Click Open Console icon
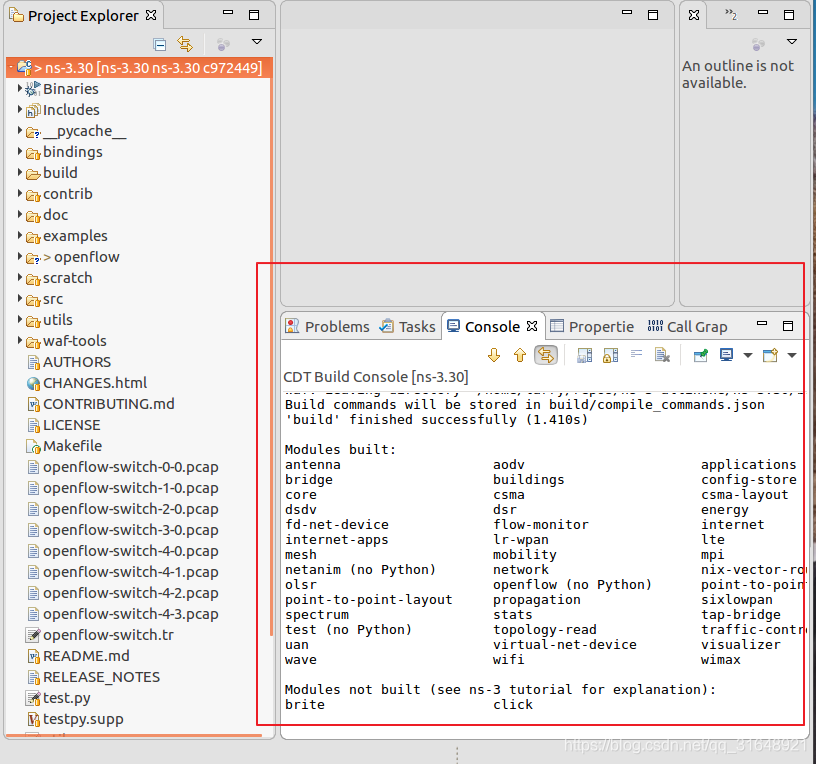 [x=770, y=355]
